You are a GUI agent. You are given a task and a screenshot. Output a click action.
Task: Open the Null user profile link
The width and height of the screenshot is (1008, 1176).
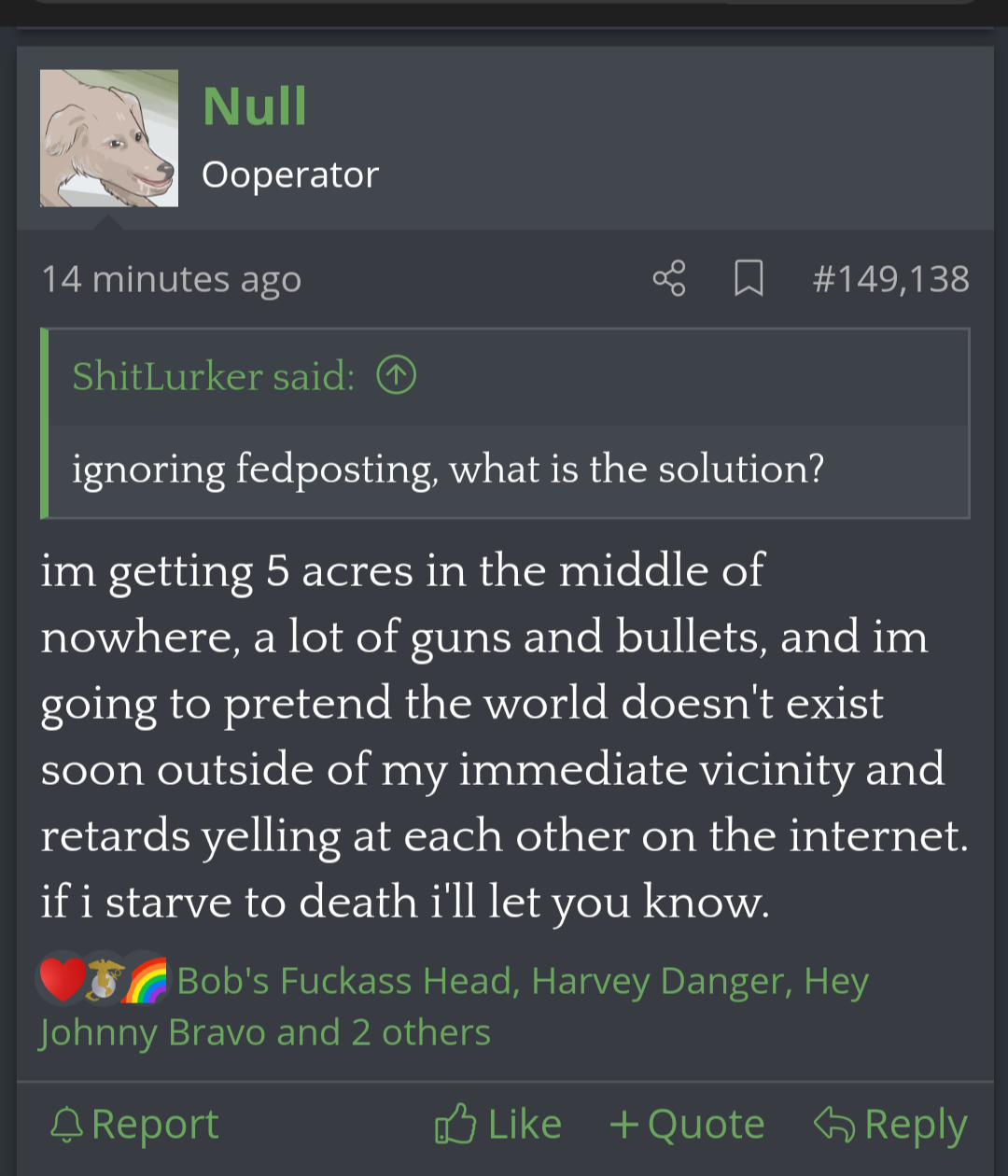(x=255, y=105)
